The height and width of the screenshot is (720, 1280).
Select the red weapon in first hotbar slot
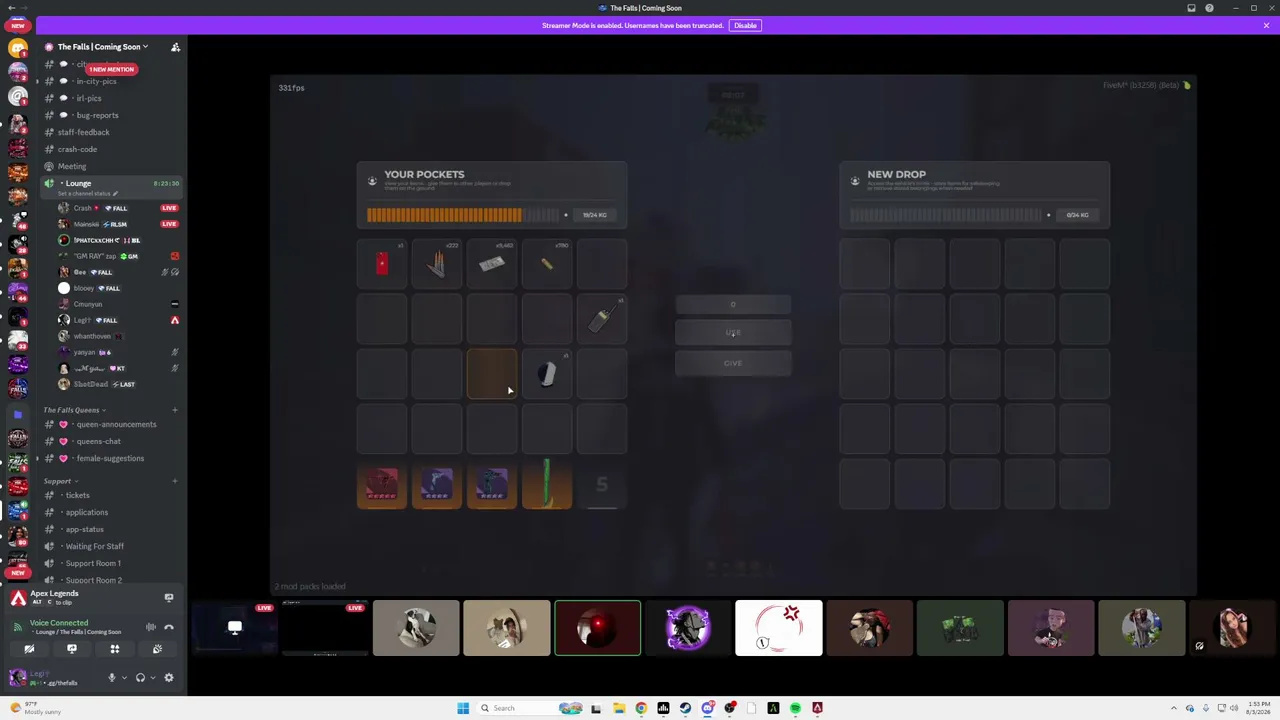382,484
